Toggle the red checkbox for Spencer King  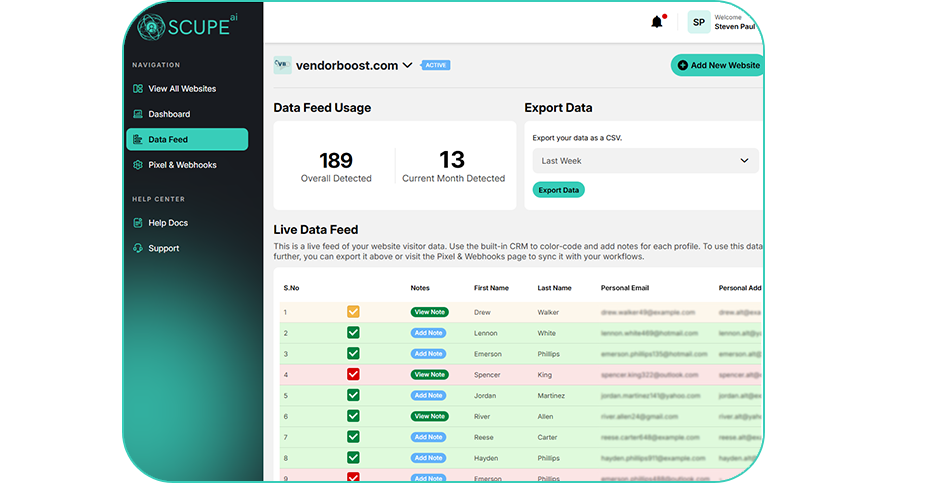point(353,374)
